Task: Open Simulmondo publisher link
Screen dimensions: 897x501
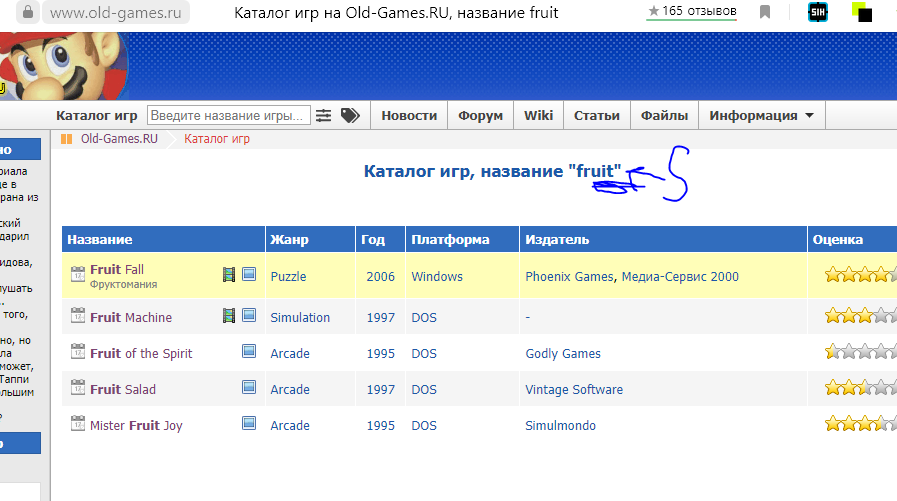Action: point(561,426)
